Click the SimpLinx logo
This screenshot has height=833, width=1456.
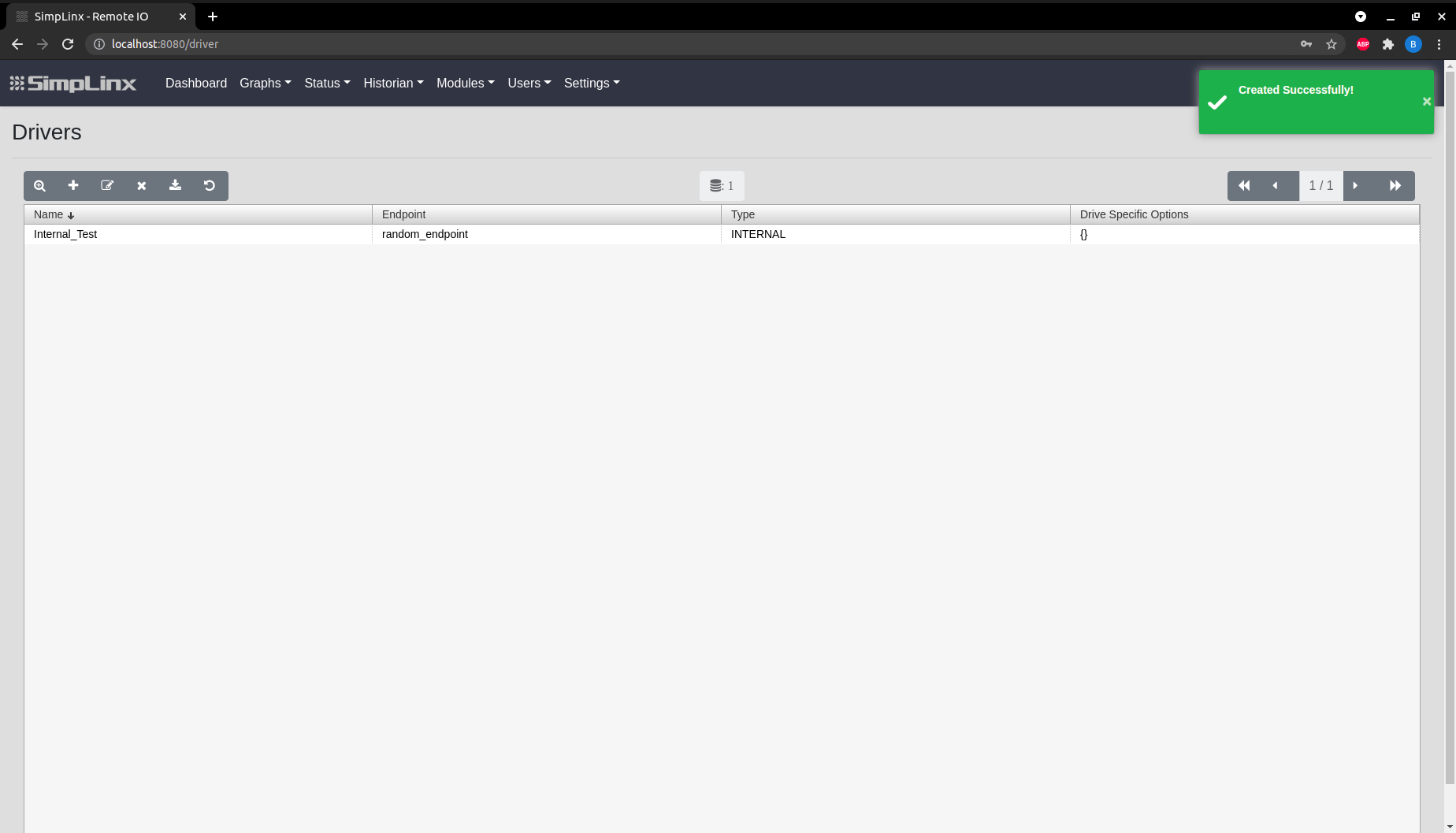[x=73, y=84]
